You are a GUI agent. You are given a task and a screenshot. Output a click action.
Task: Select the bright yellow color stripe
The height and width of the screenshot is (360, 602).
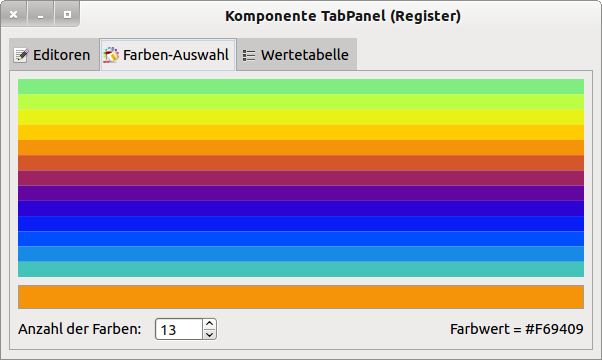[x=301, y=117]
